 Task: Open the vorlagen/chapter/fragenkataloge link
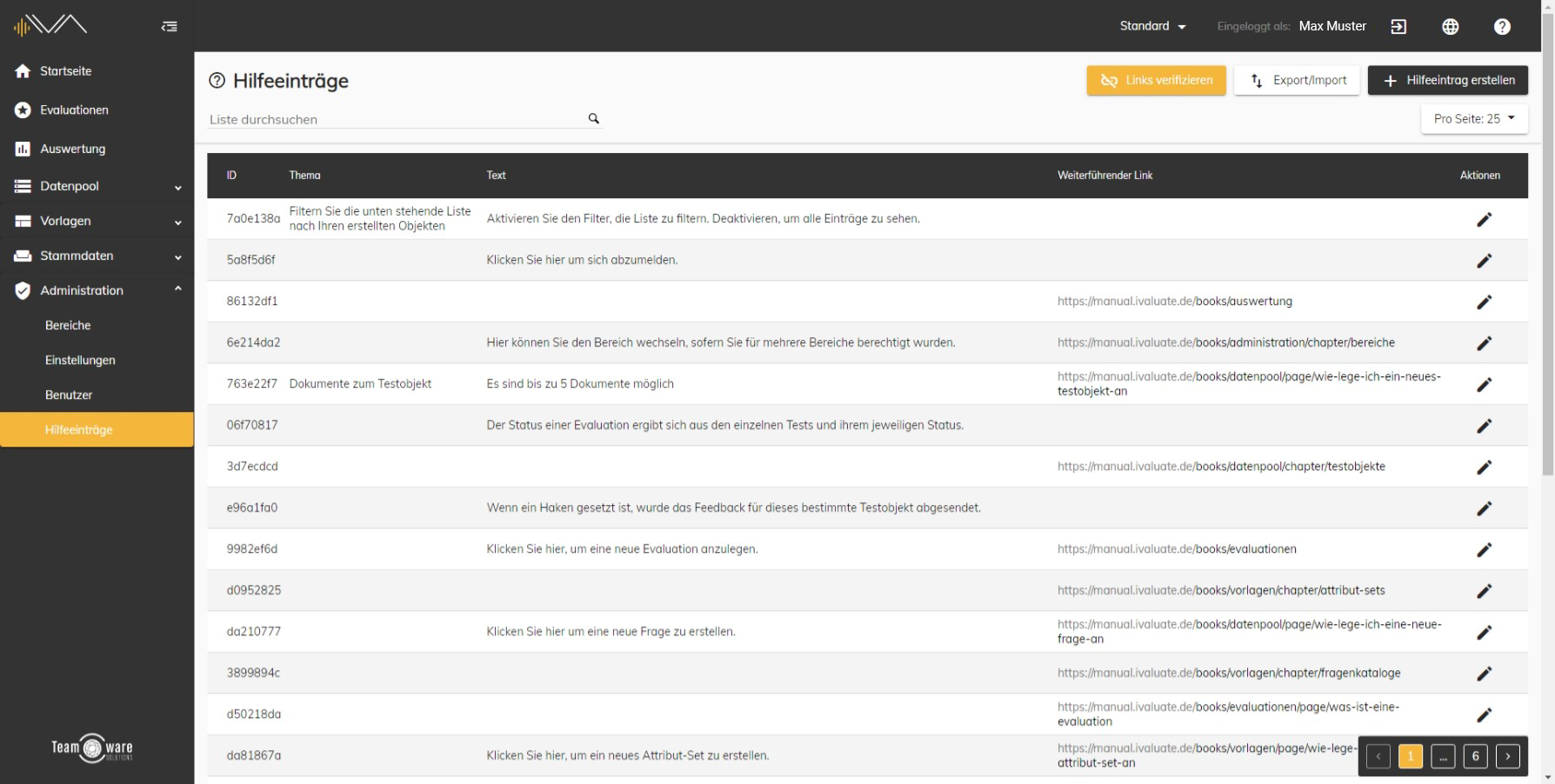click(1229, 673)
